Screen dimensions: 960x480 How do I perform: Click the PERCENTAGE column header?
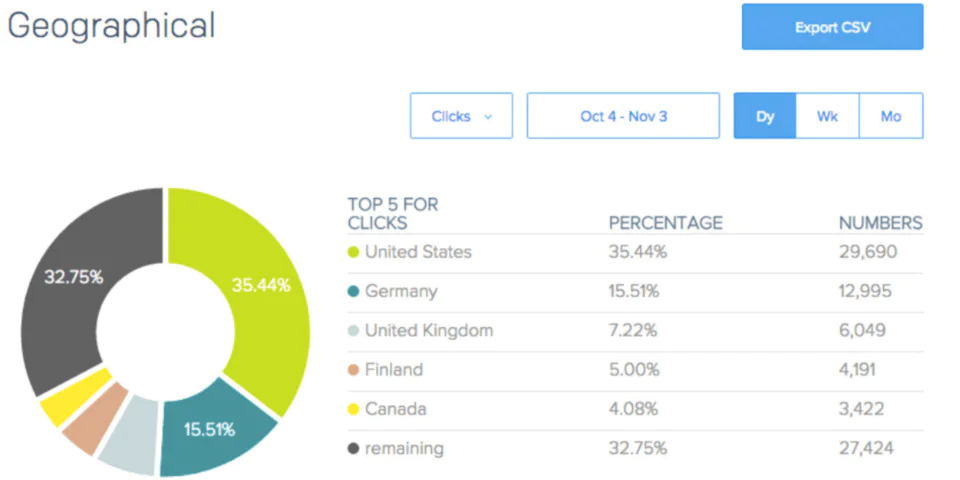pos(666,223)
